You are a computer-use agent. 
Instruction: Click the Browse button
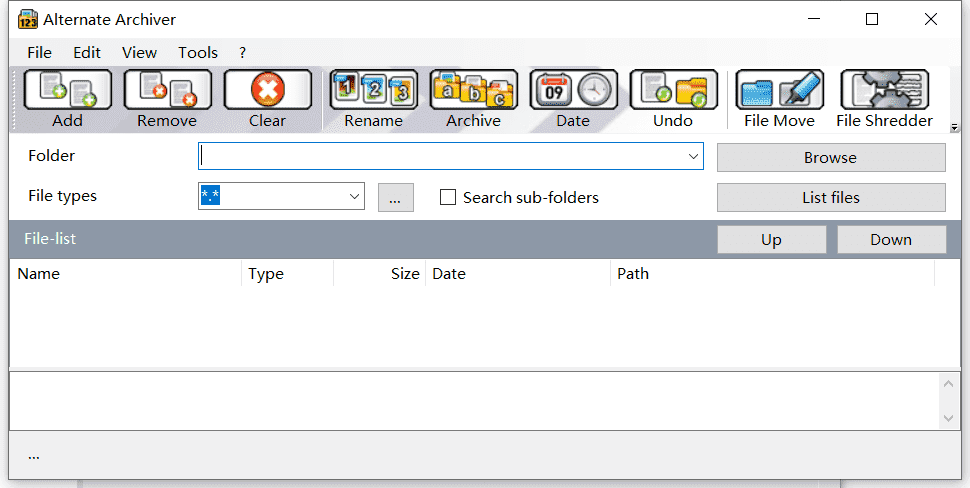pos(831,158)
